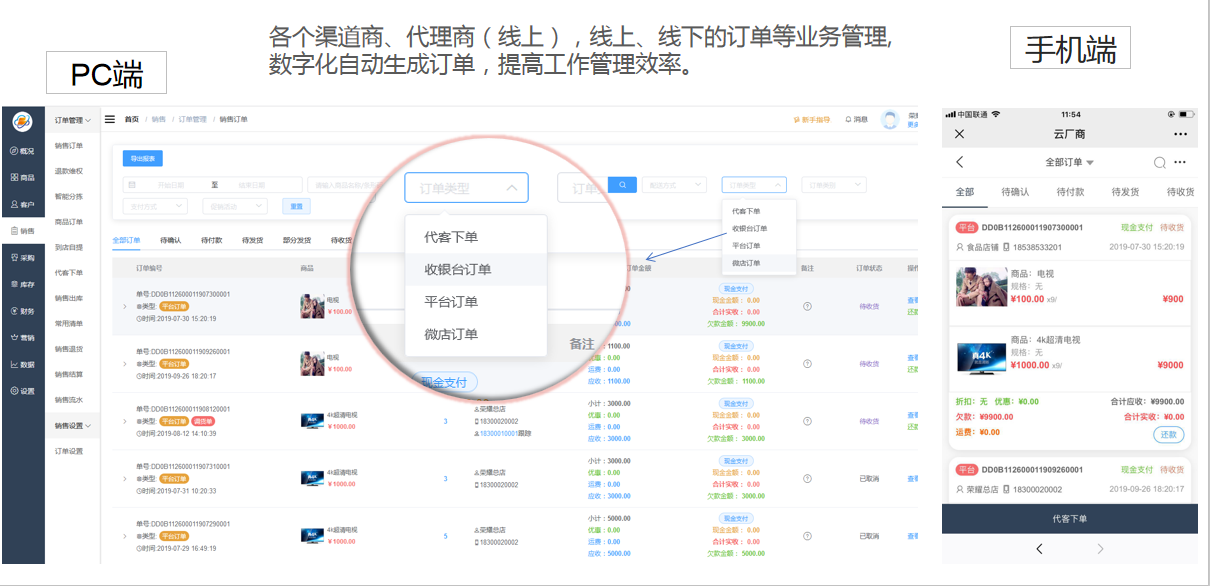This screenshot has width=1210, height=586.
Task: Open 客户 customers in the PC sidebar
Action: point(22,204)
